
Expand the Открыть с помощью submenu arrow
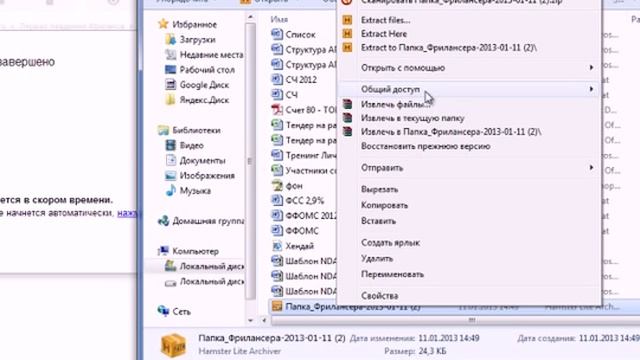pyautogui.click(x=591, y=67)
